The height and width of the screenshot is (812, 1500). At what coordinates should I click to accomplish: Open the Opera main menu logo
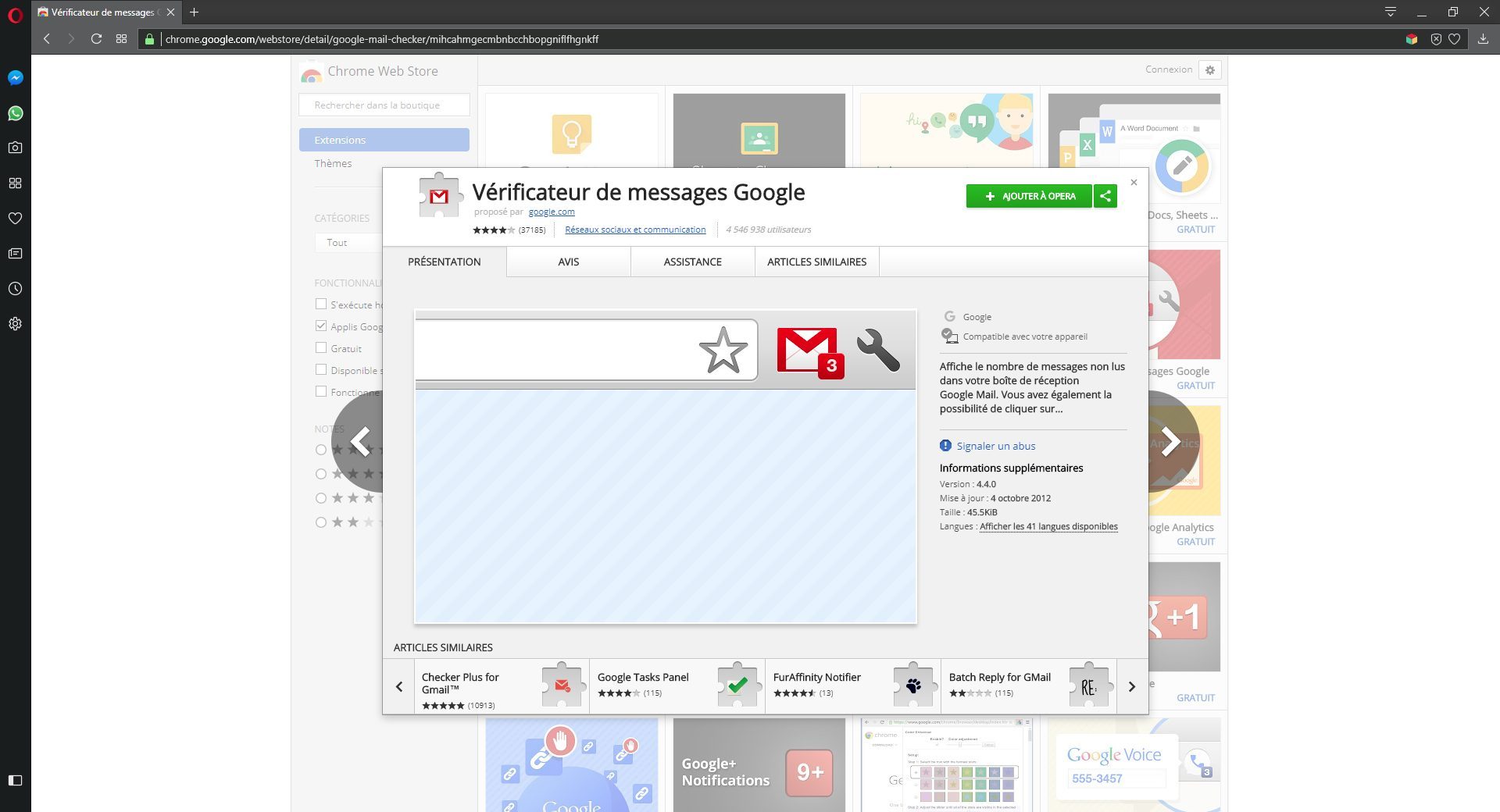click(x=15, y=14)
